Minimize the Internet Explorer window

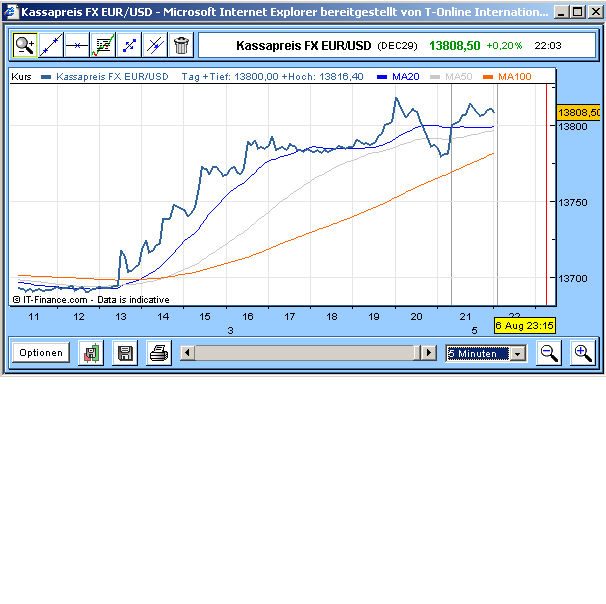click(561, 12)
